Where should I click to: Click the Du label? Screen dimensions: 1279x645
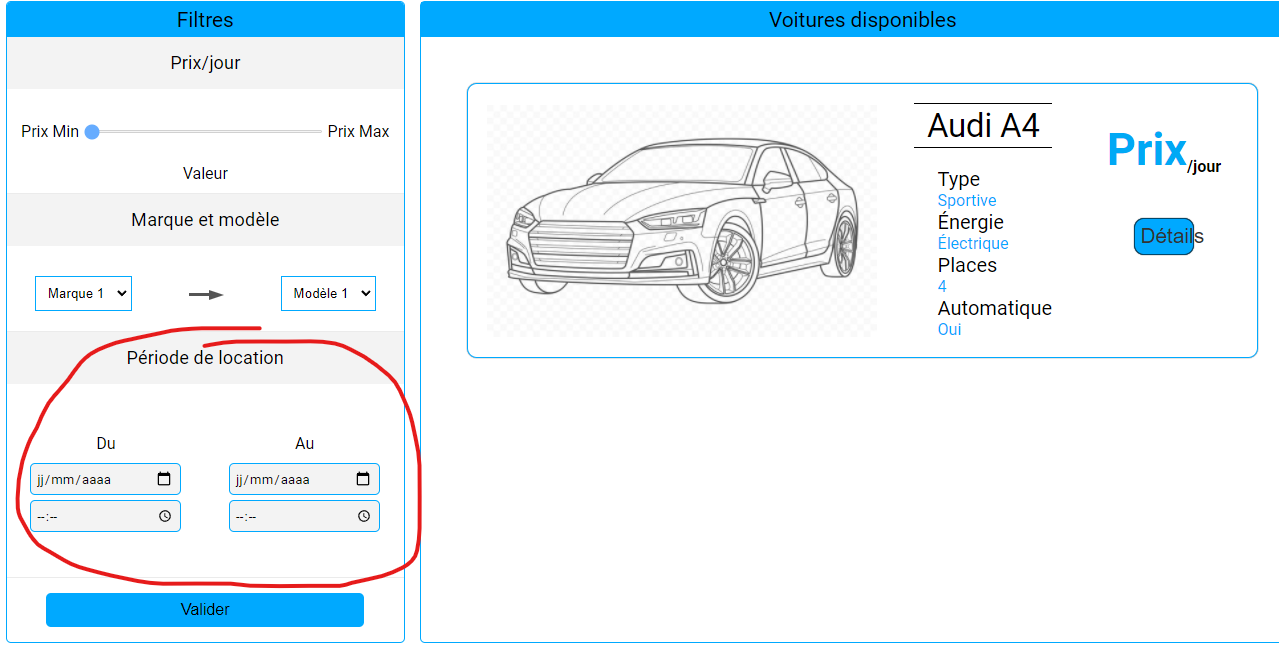pos(105,444)
